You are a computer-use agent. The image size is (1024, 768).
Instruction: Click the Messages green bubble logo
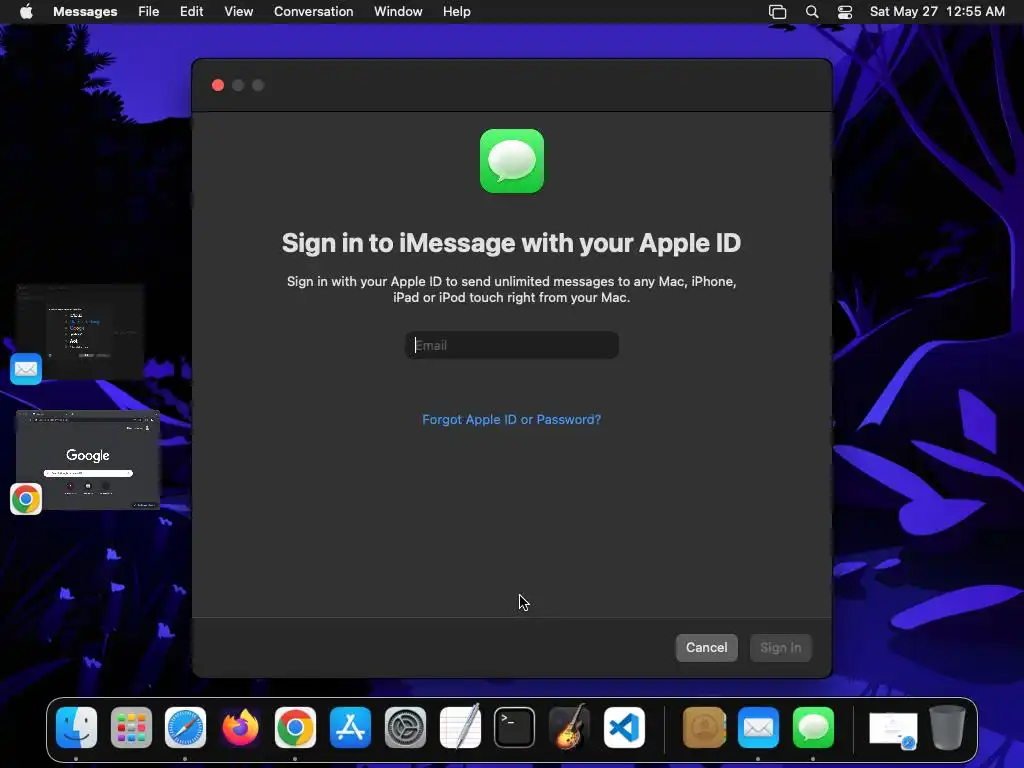click(x=512, y=161)
